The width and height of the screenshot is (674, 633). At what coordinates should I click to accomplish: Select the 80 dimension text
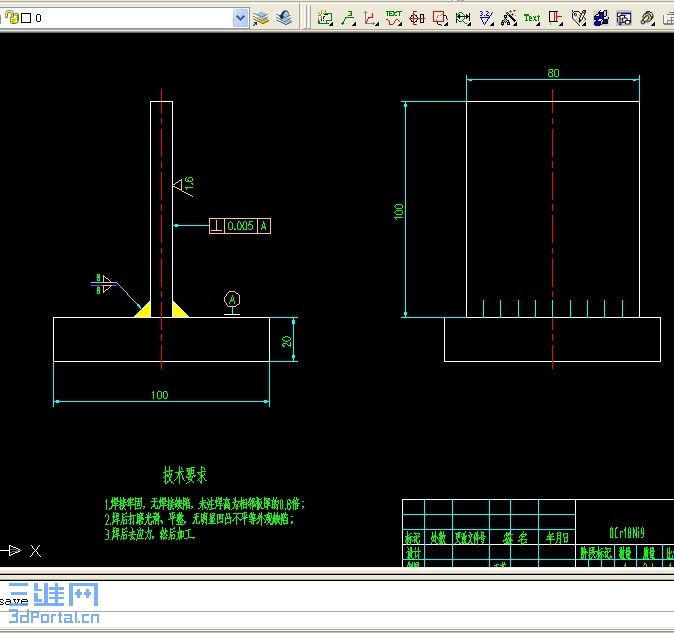coord(553,73)
